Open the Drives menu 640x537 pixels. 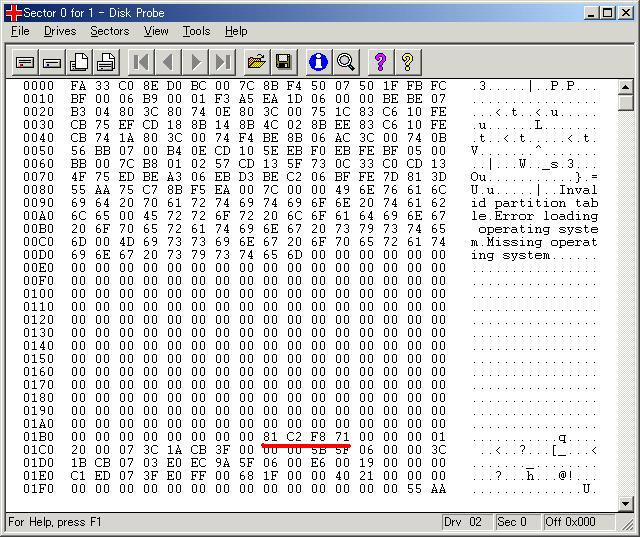tap(60, 31)
